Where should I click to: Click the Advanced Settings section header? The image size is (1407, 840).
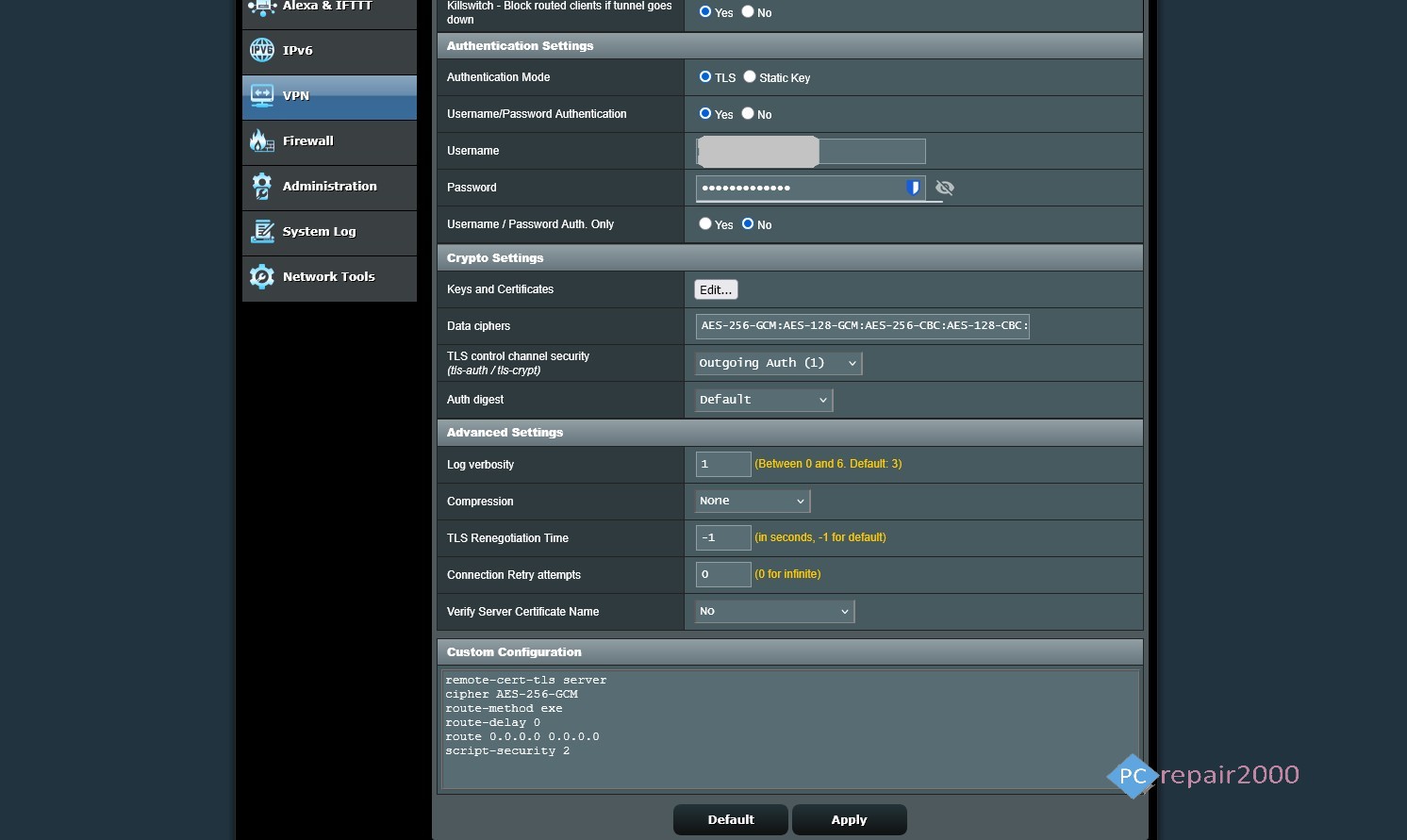tap(789, 432)
